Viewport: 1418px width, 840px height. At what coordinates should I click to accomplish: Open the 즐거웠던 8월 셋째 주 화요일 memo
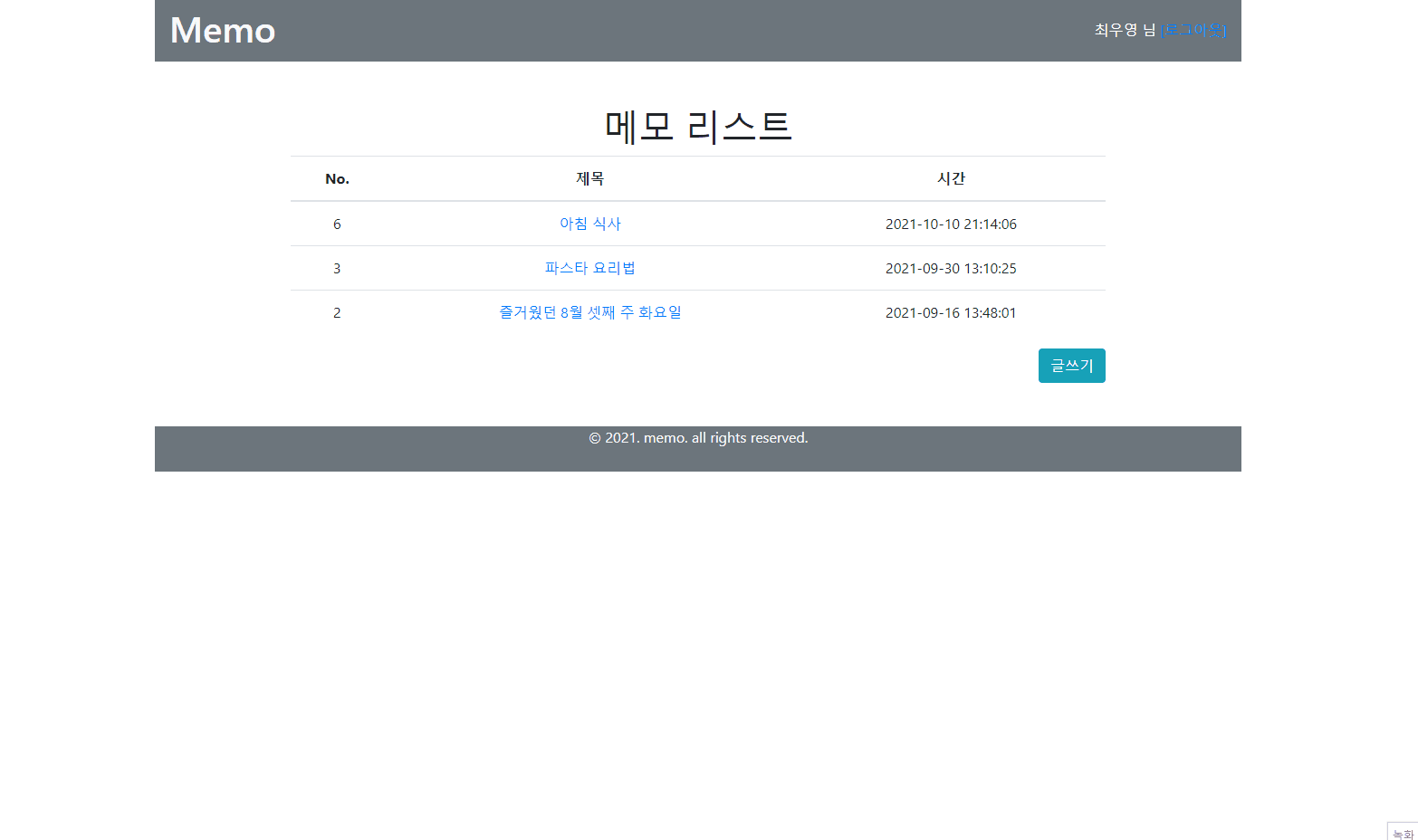coord(589,312)
